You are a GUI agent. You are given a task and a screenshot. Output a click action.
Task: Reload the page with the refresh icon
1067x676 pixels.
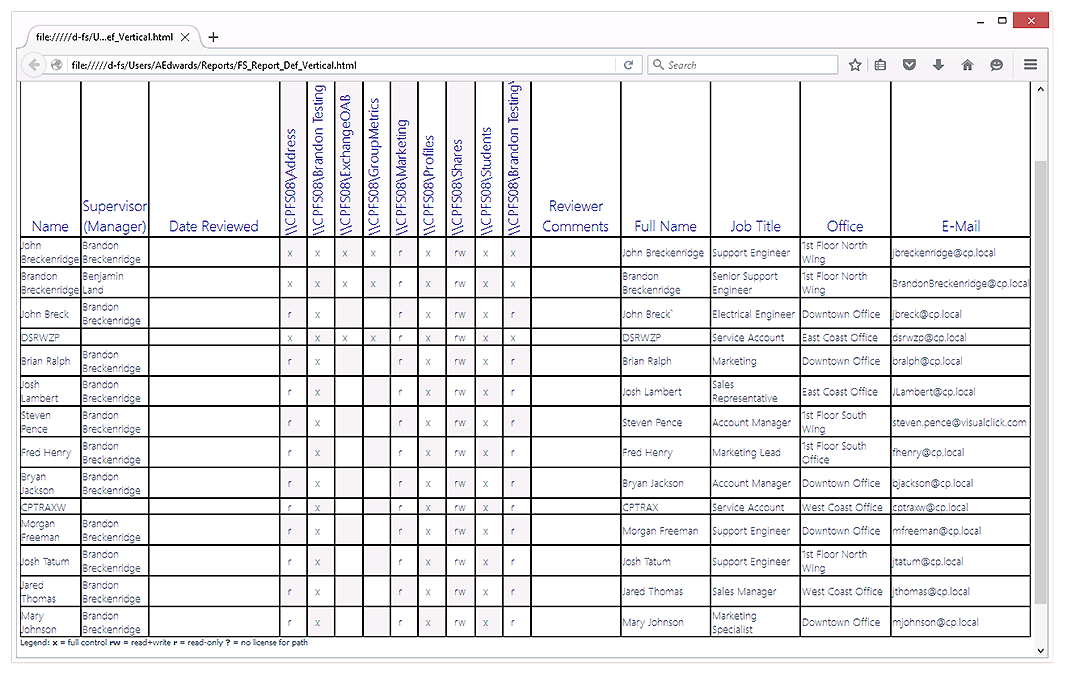628,65
